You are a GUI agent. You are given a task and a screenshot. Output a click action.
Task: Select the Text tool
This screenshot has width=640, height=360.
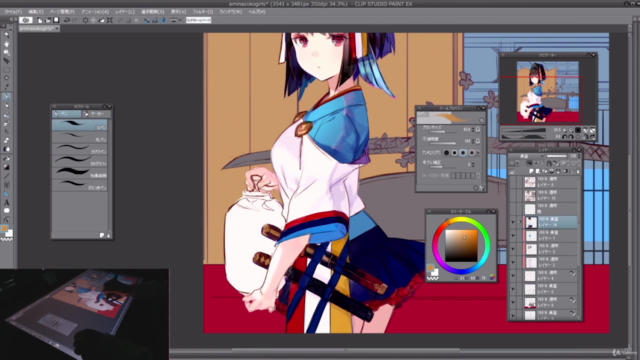6,202
